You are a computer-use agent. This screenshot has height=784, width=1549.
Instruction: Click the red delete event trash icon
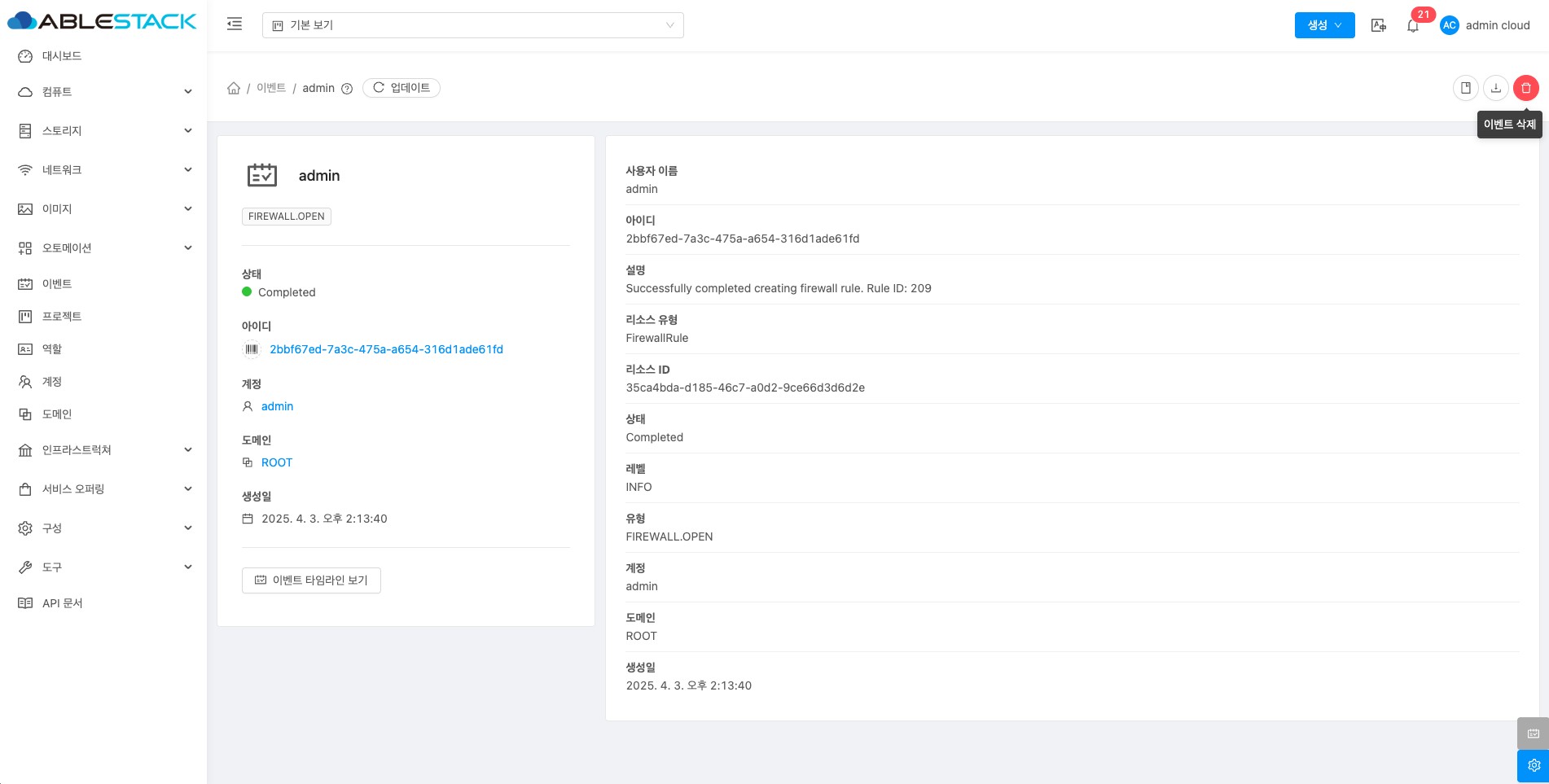click(1525, 88)
